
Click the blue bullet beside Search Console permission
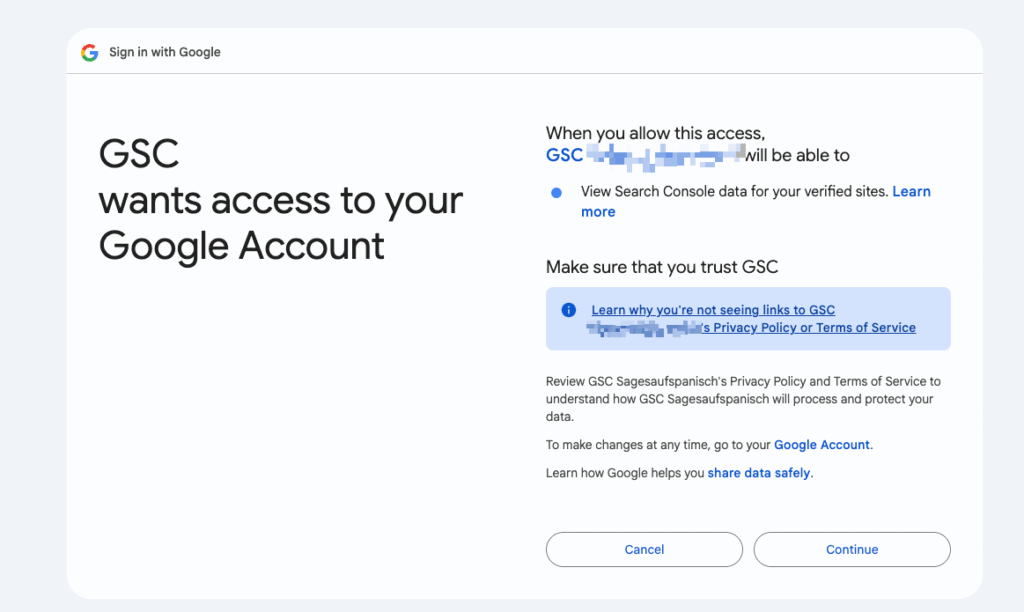pos(557,192)
